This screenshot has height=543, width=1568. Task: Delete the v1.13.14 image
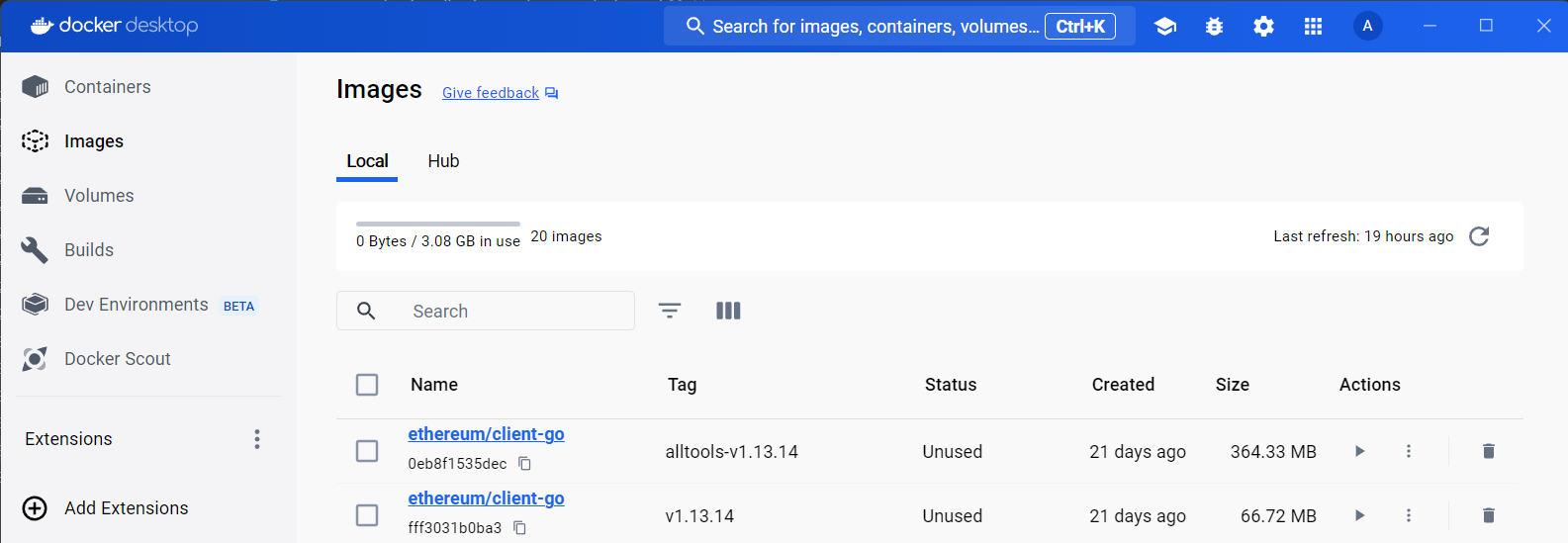[1488, 515]
